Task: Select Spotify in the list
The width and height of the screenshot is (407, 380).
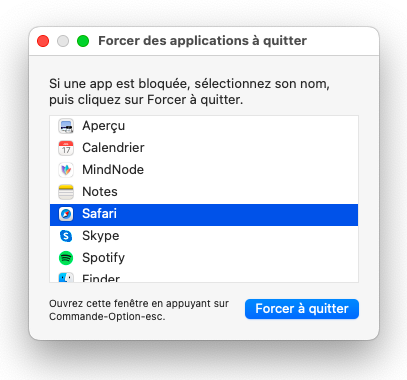Action: (204, 258)
